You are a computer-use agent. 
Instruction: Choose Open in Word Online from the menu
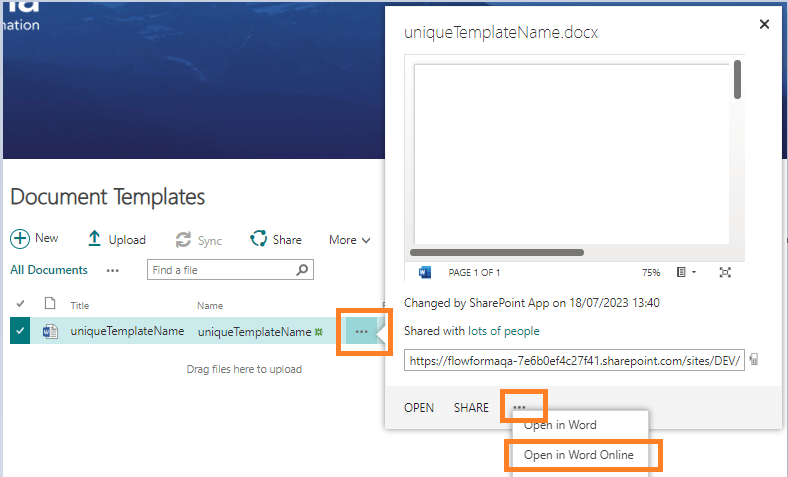[580, 455]
